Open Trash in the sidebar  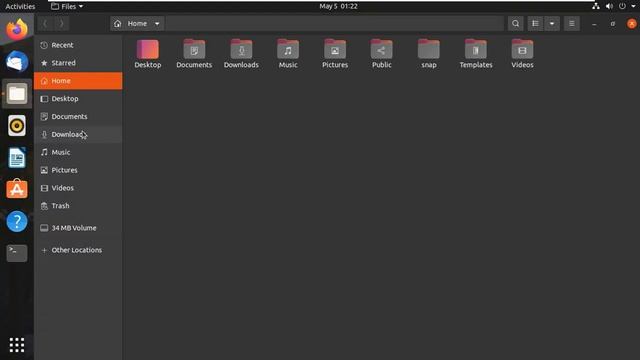click(78, 206)
